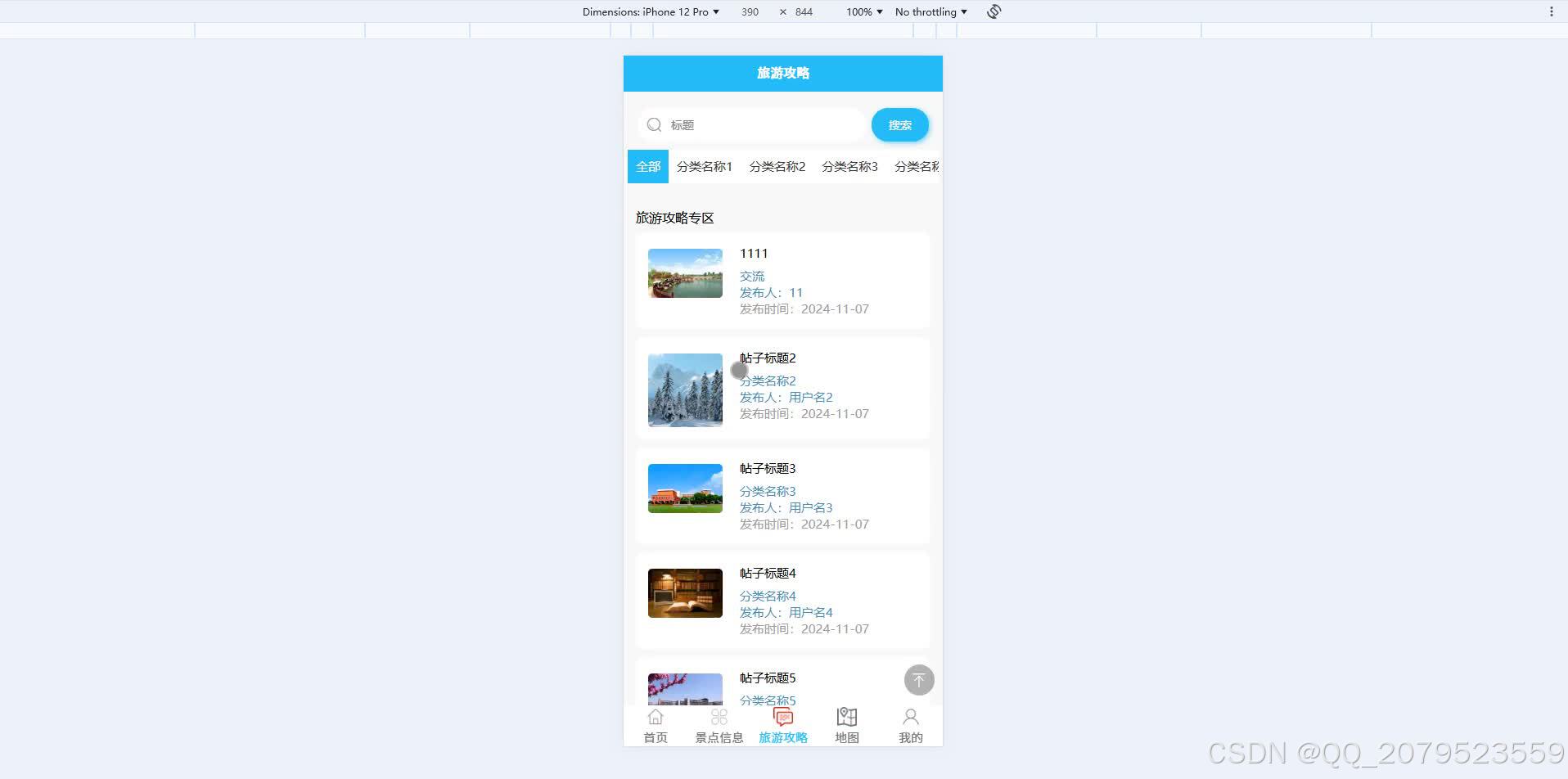Click the 旅游攻略 page header title
Viewport: 1568px width, 779px height.
click(x=783, y=73)
